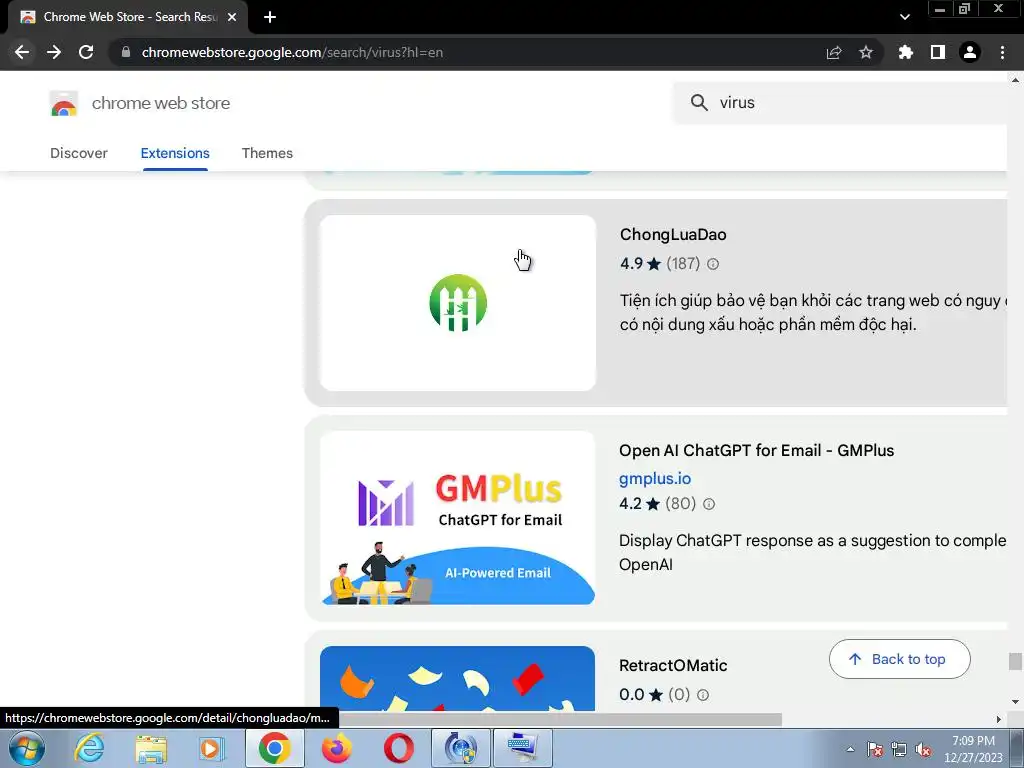The height and width of the screenshot is (768, 1024).
Task: Click the Back to top button
Action: 899,659
